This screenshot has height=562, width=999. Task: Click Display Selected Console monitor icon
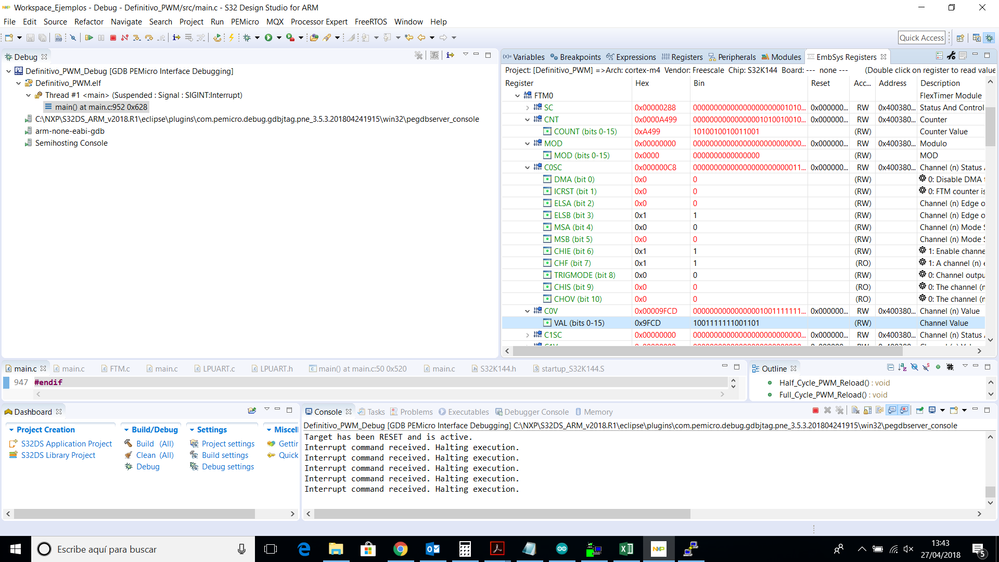point(932,410)
